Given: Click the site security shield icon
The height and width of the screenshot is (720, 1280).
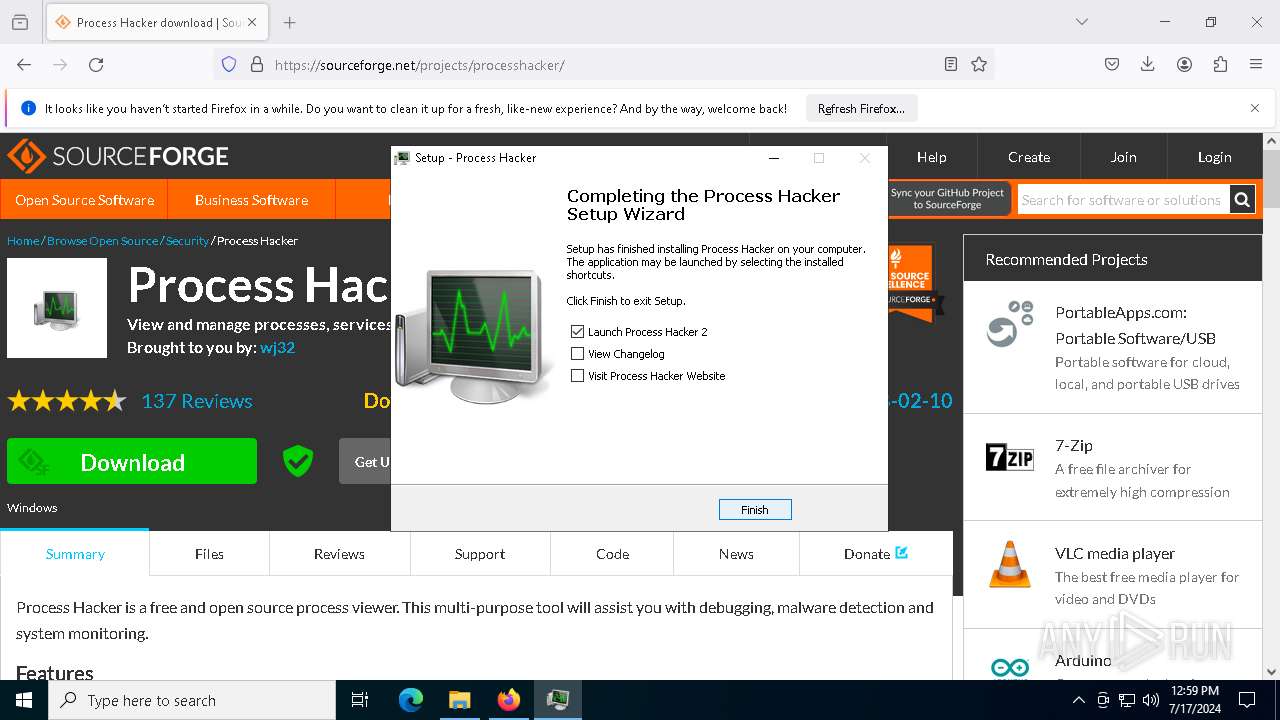Looking at the screenshot, I should coord(229,64).
